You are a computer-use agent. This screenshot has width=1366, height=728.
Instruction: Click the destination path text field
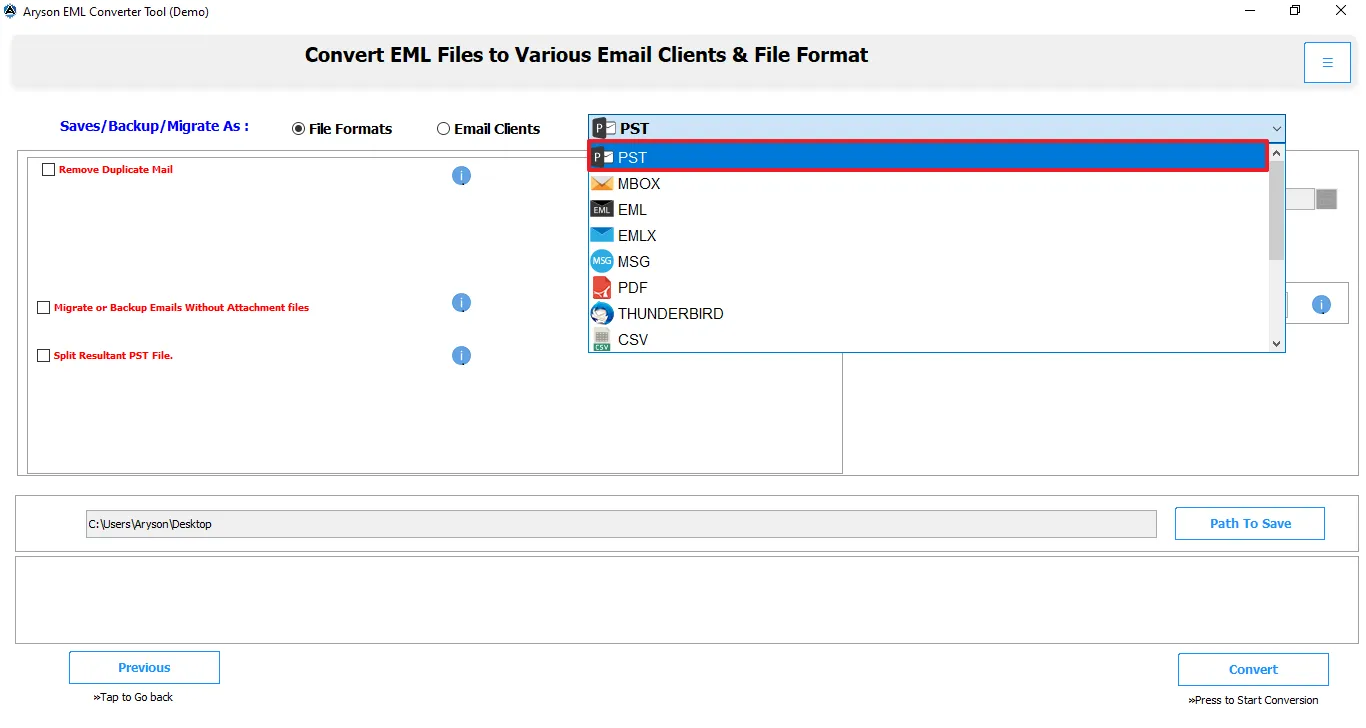click(x=620, y=524)
